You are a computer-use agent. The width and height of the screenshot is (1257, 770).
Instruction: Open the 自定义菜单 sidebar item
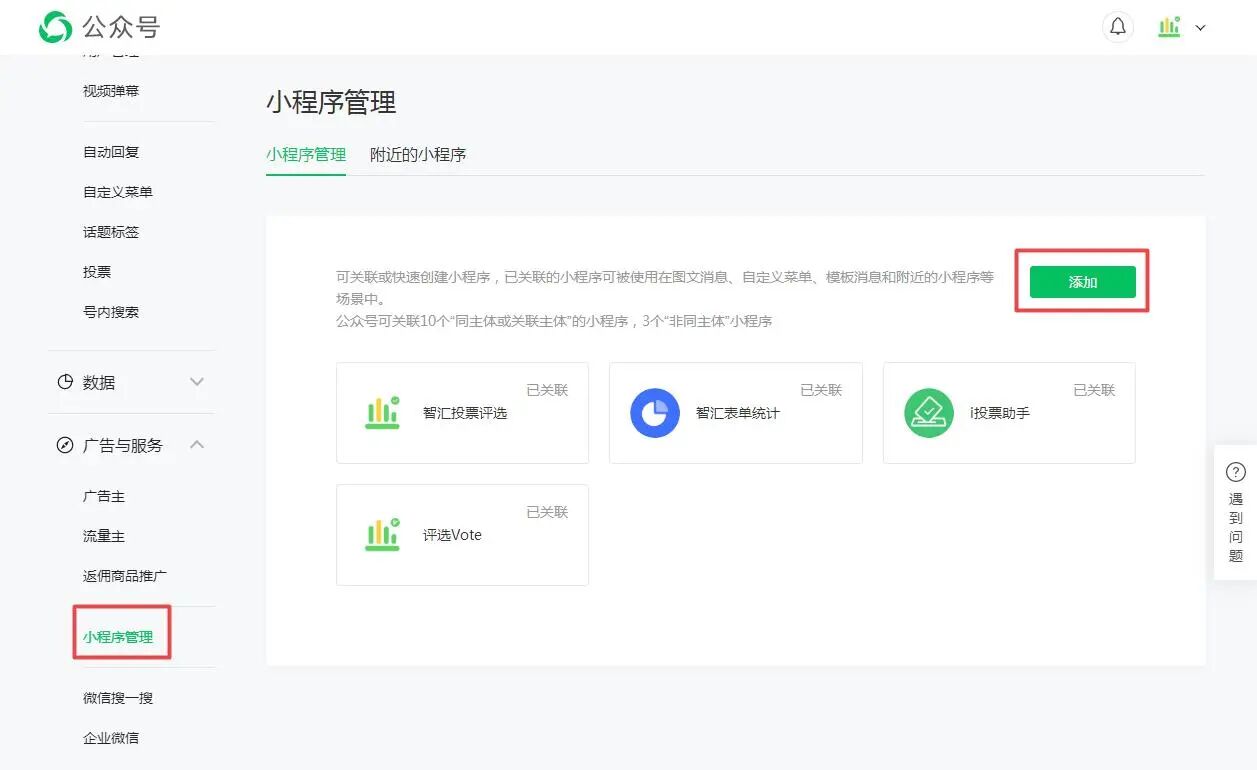point(118,192)
